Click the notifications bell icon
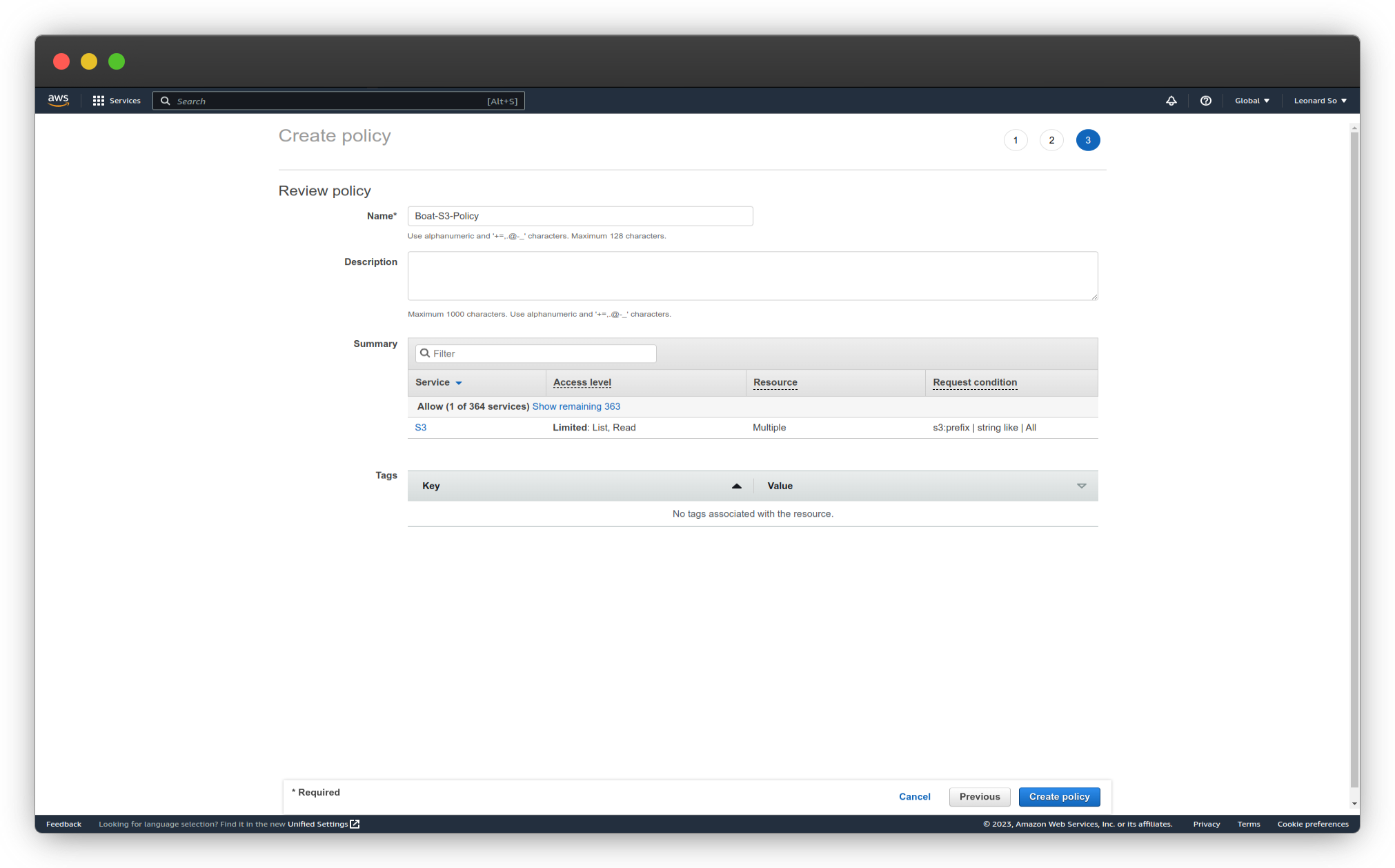 tap(1171, 101)
